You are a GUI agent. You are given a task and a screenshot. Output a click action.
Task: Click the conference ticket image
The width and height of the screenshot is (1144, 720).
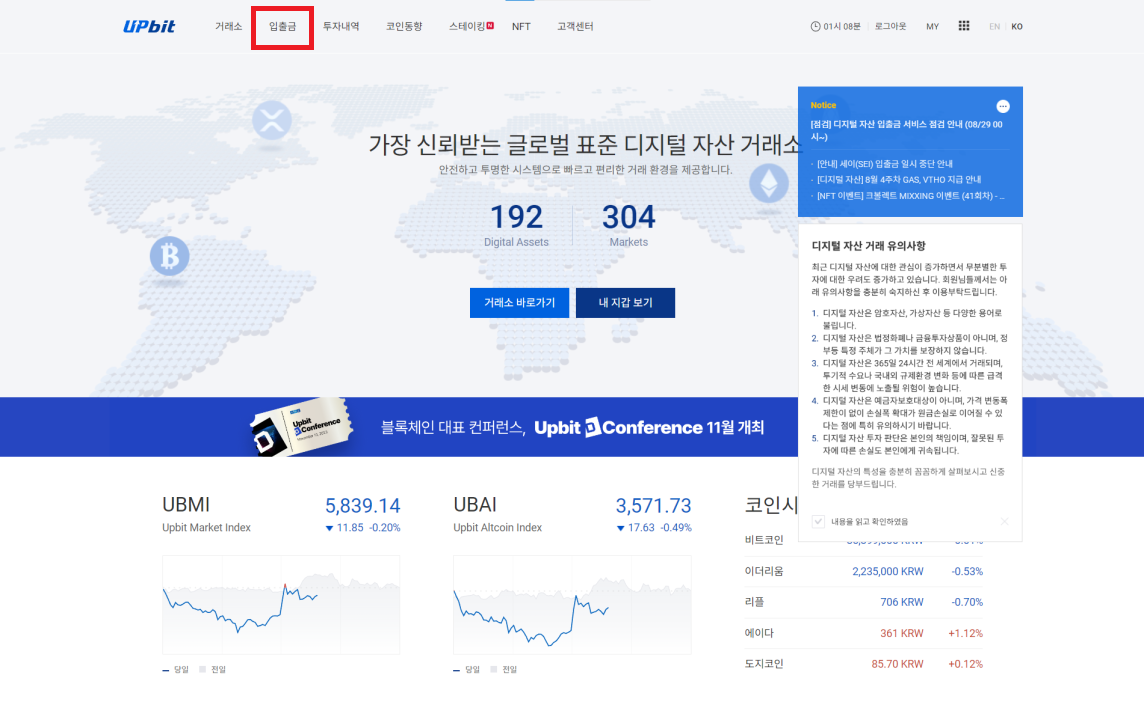(x=301, y=427)
